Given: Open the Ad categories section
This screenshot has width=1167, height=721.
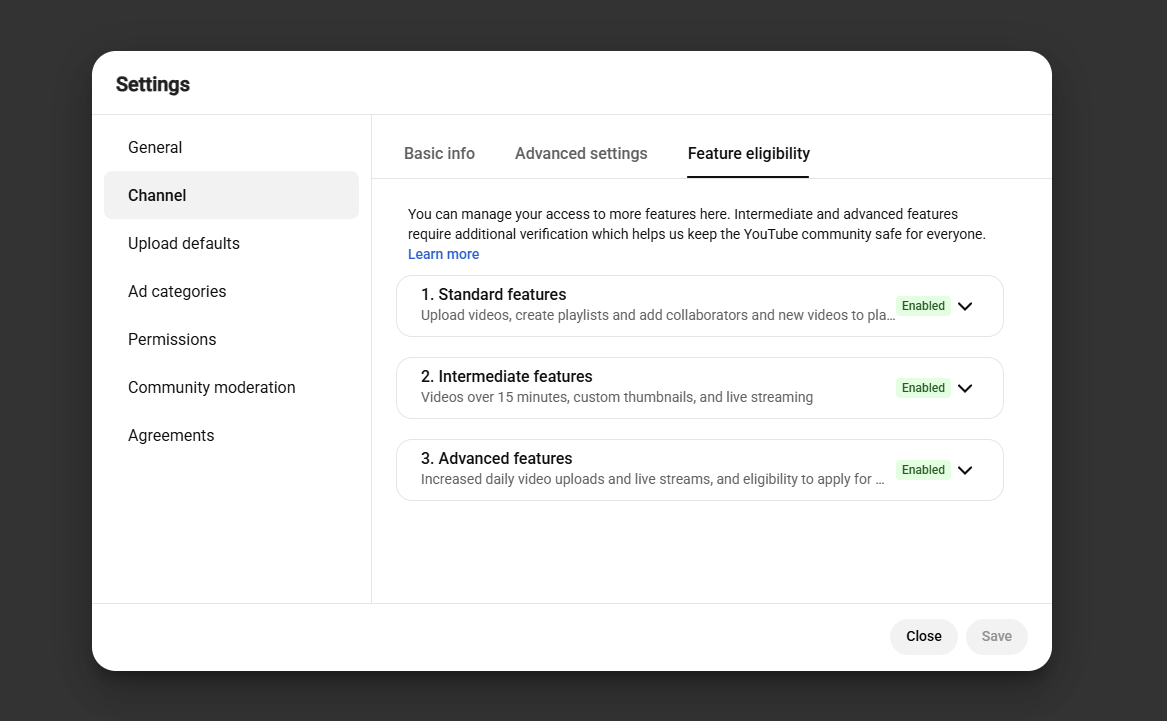Looking at the screenshot, I should click(x=231, y=292).
